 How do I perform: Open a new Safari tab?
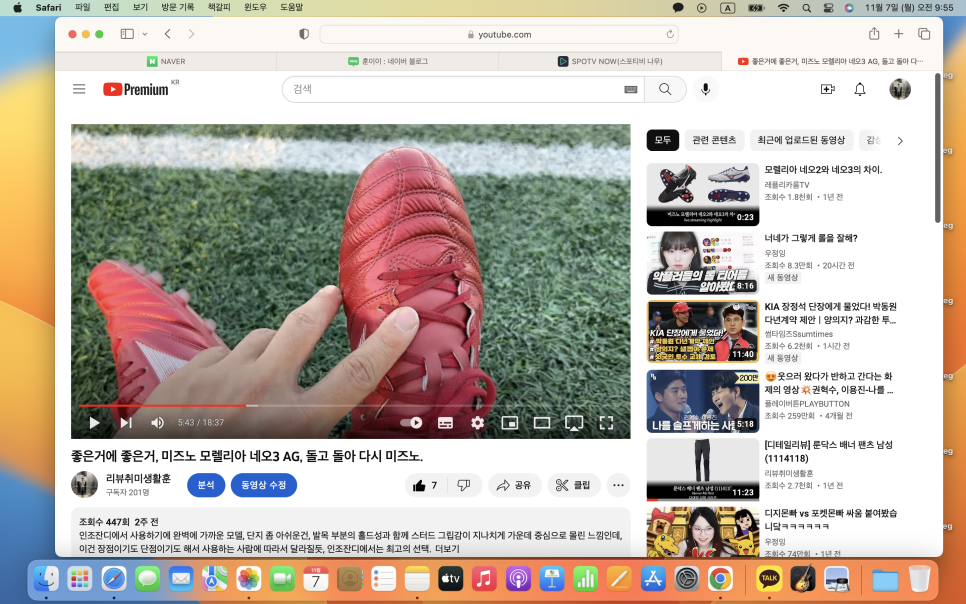click(899, 34)
